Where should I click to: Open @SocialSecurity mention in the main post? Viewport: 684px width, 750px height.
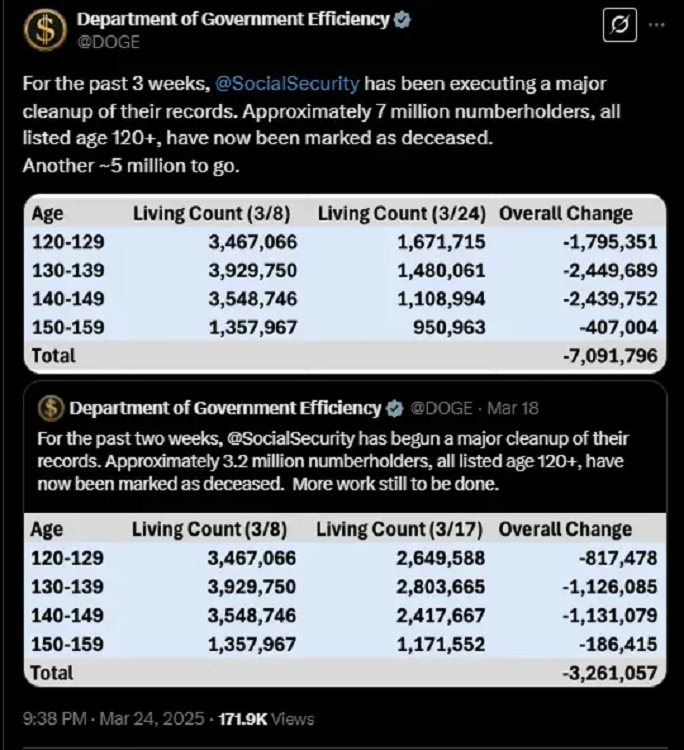[x=287, y=84]
